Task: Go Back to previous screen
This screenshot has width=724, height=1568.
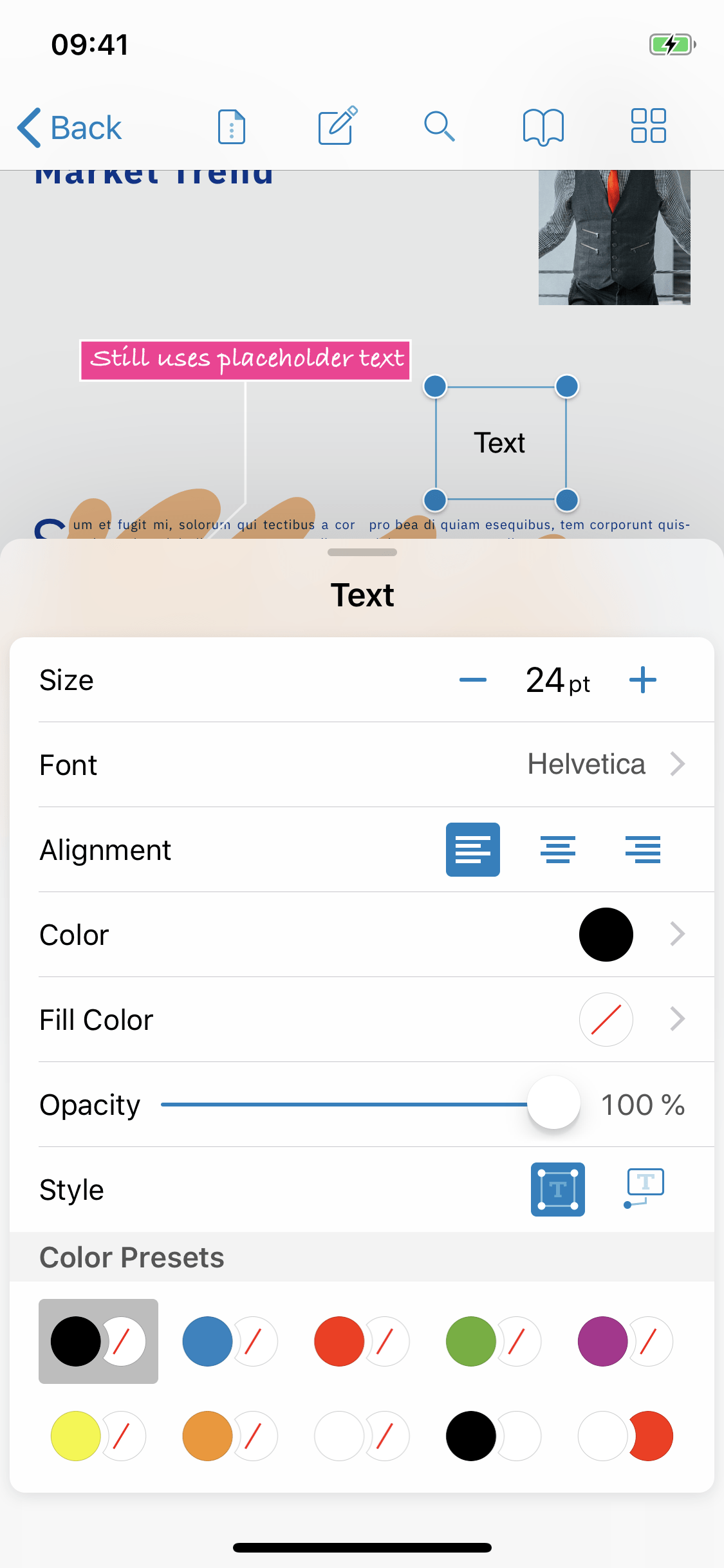Action: pos(70,127)
